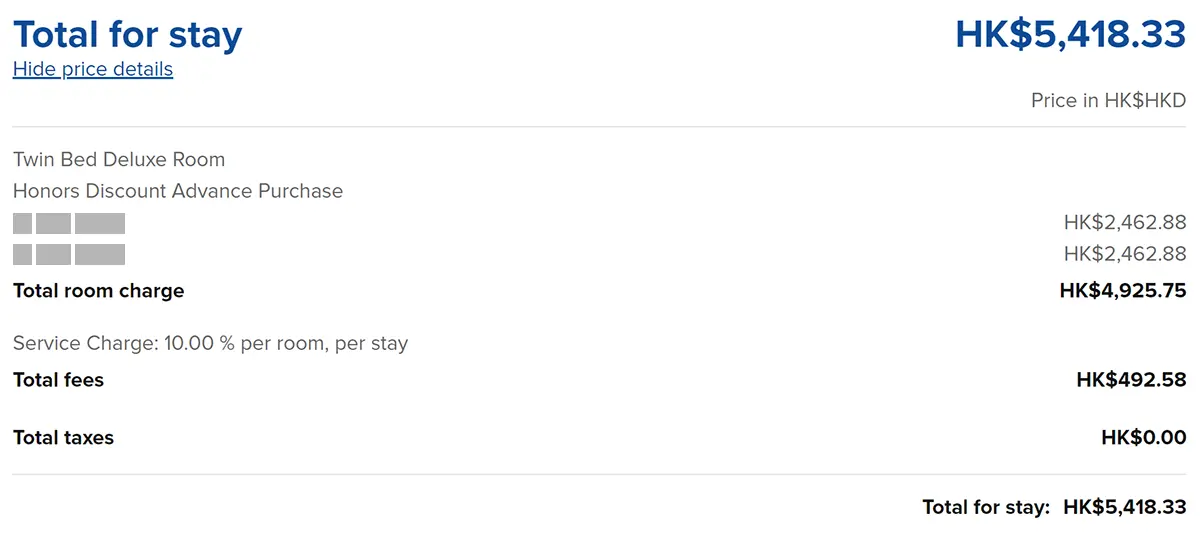The image size is (1200, 540).
Task: Select the HK$0.00 taxes amount
Action: pos(1143,437)
